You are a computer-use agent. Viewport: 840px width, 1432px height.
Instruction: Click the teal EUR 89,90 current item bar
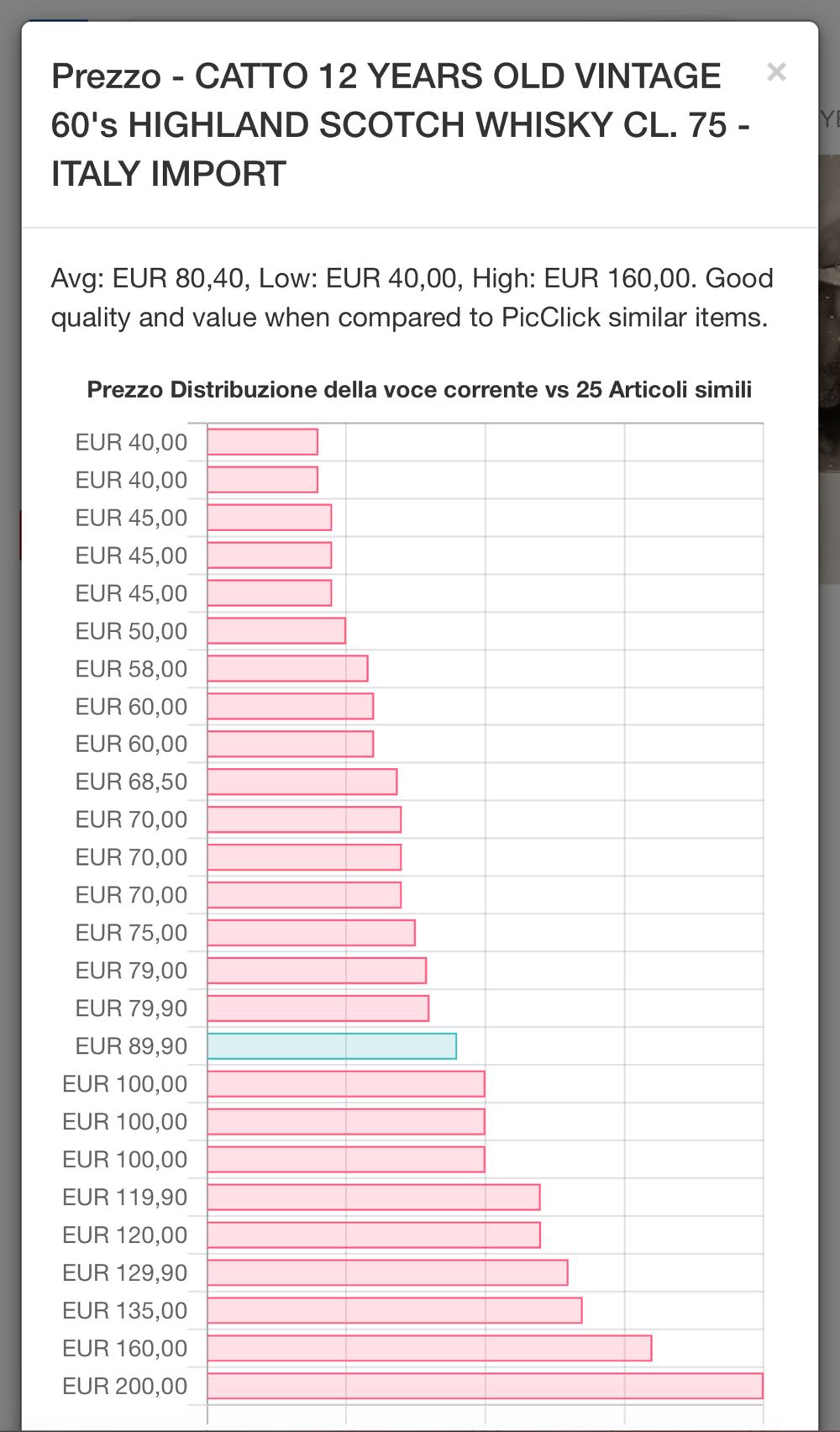tap(332, 1046)
